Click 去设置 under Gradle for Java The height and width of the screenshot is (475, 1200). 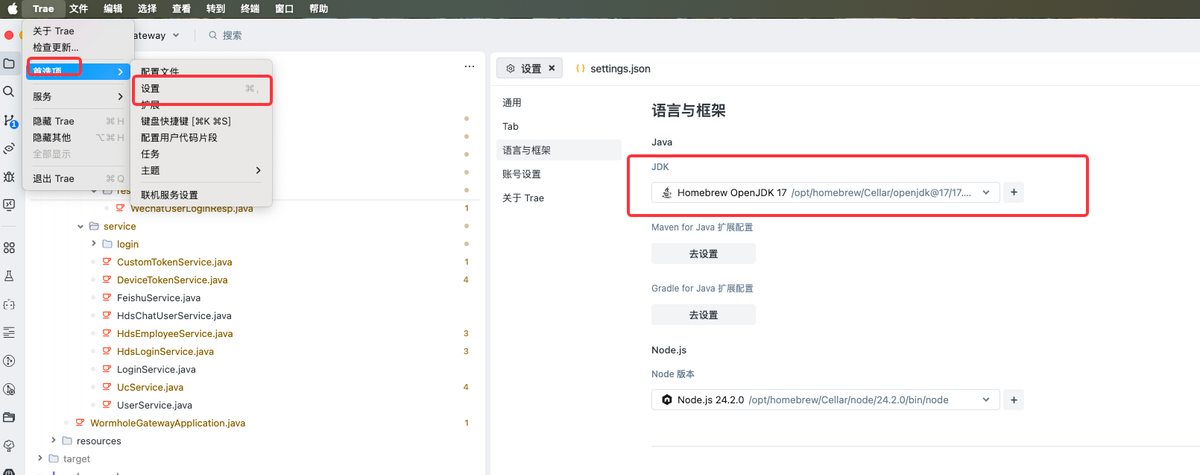[703, 315]
